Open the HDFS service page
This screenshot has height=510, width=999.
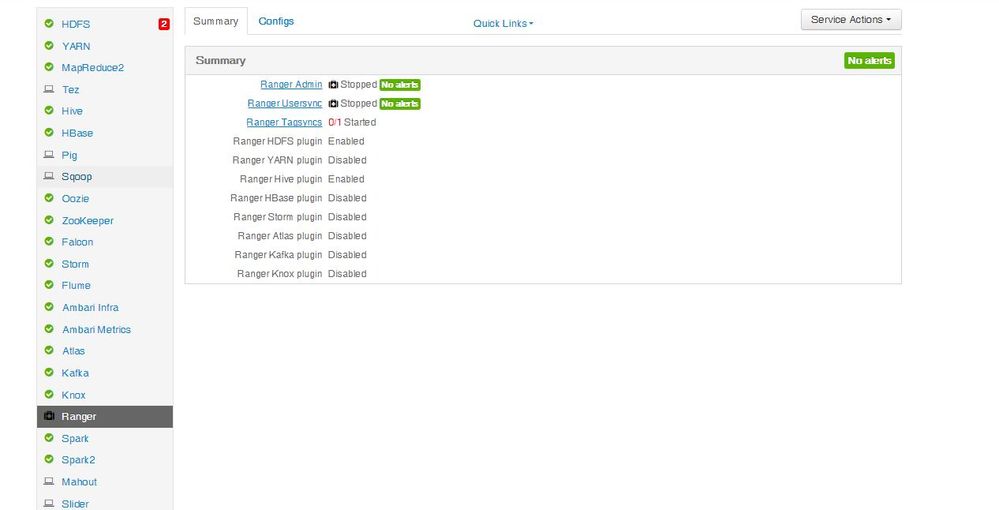pyautogui.click(x=76, y=24)
